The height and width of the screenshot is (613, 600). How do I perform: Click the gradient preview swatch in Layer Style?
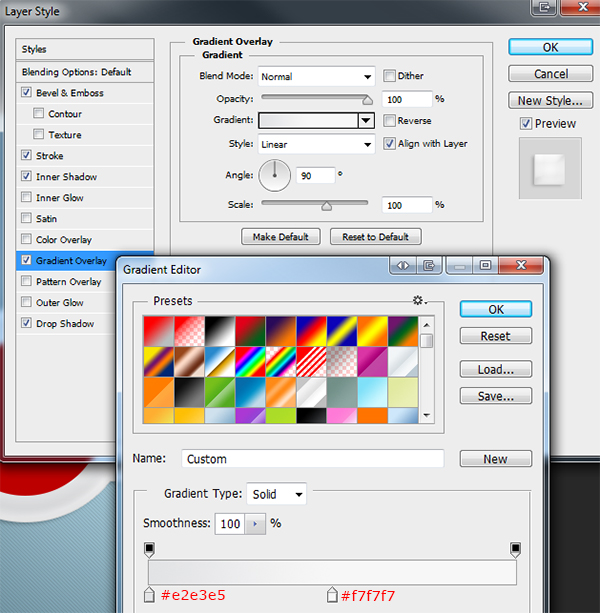pos(308,120)
